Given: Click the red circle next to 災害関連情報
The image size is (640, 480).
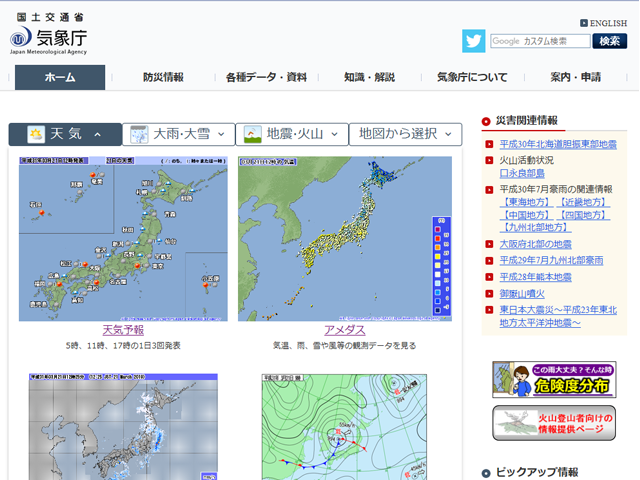Looking at the screenshot, I should click(487, 121).
